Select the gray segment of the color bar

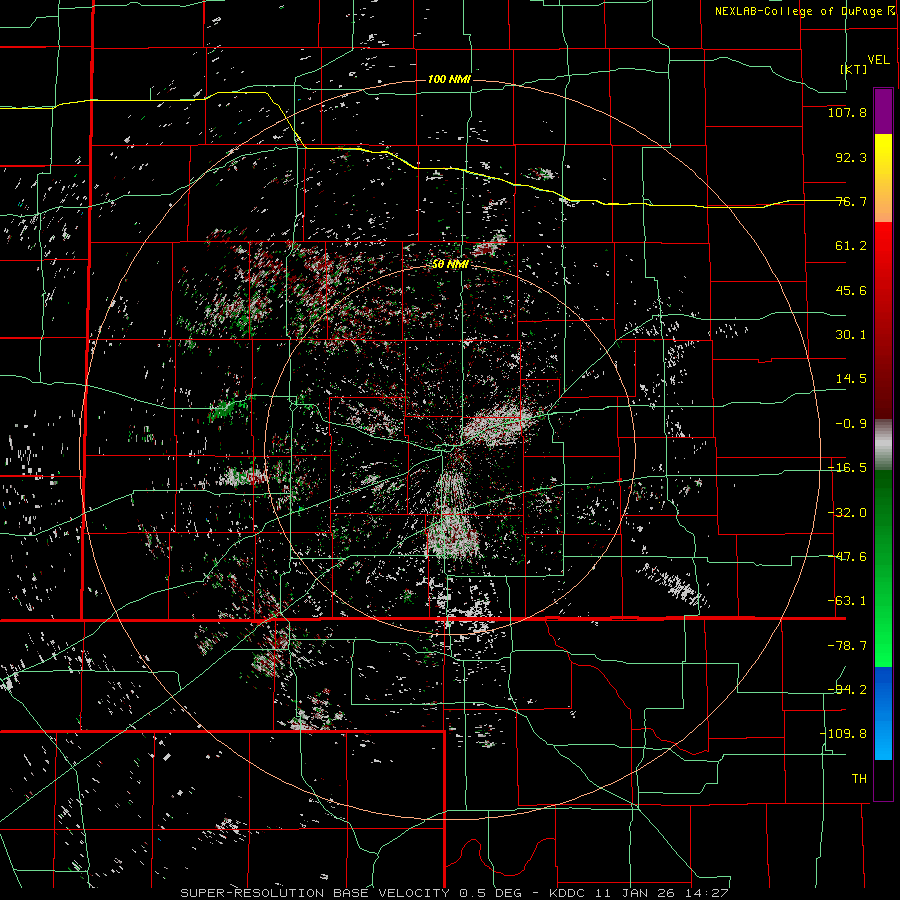883,445
